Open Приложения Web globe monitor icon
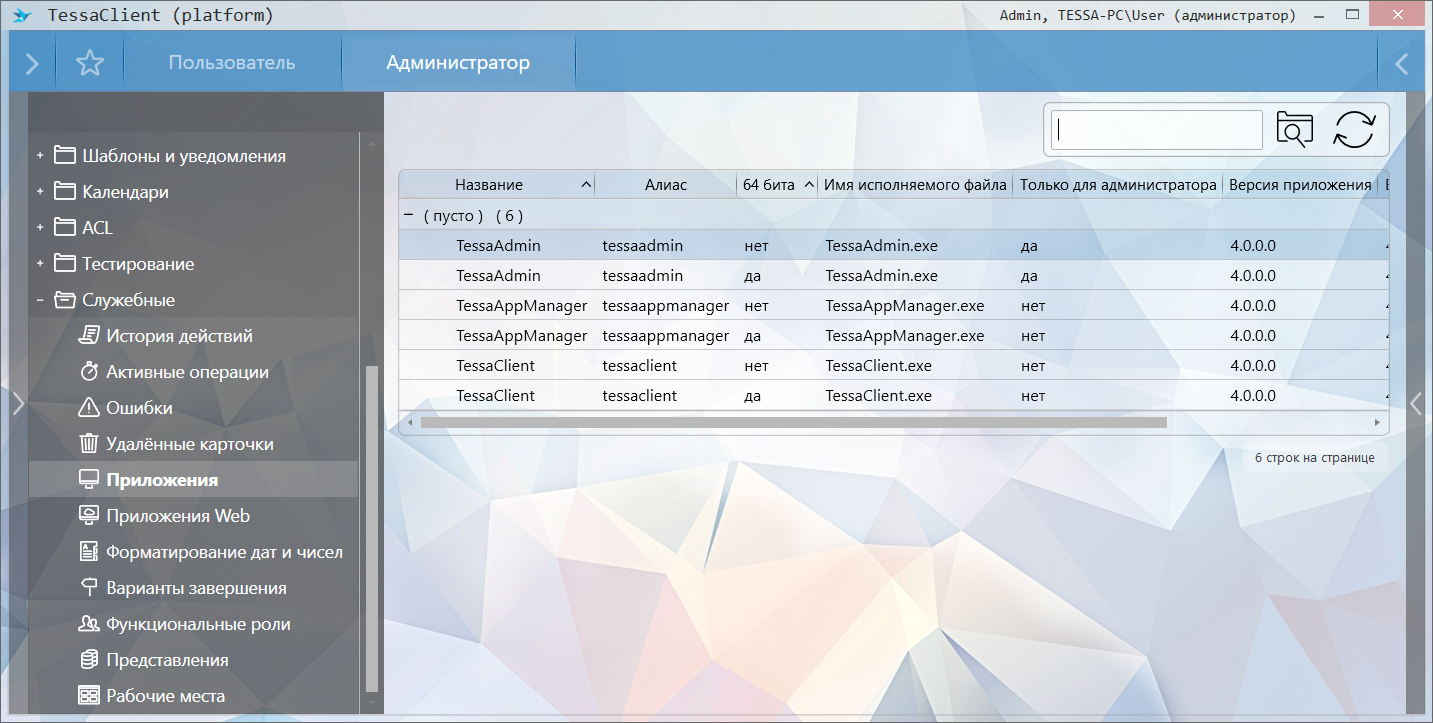This screenshot has height=723, width=1433. tap(89, 515)
